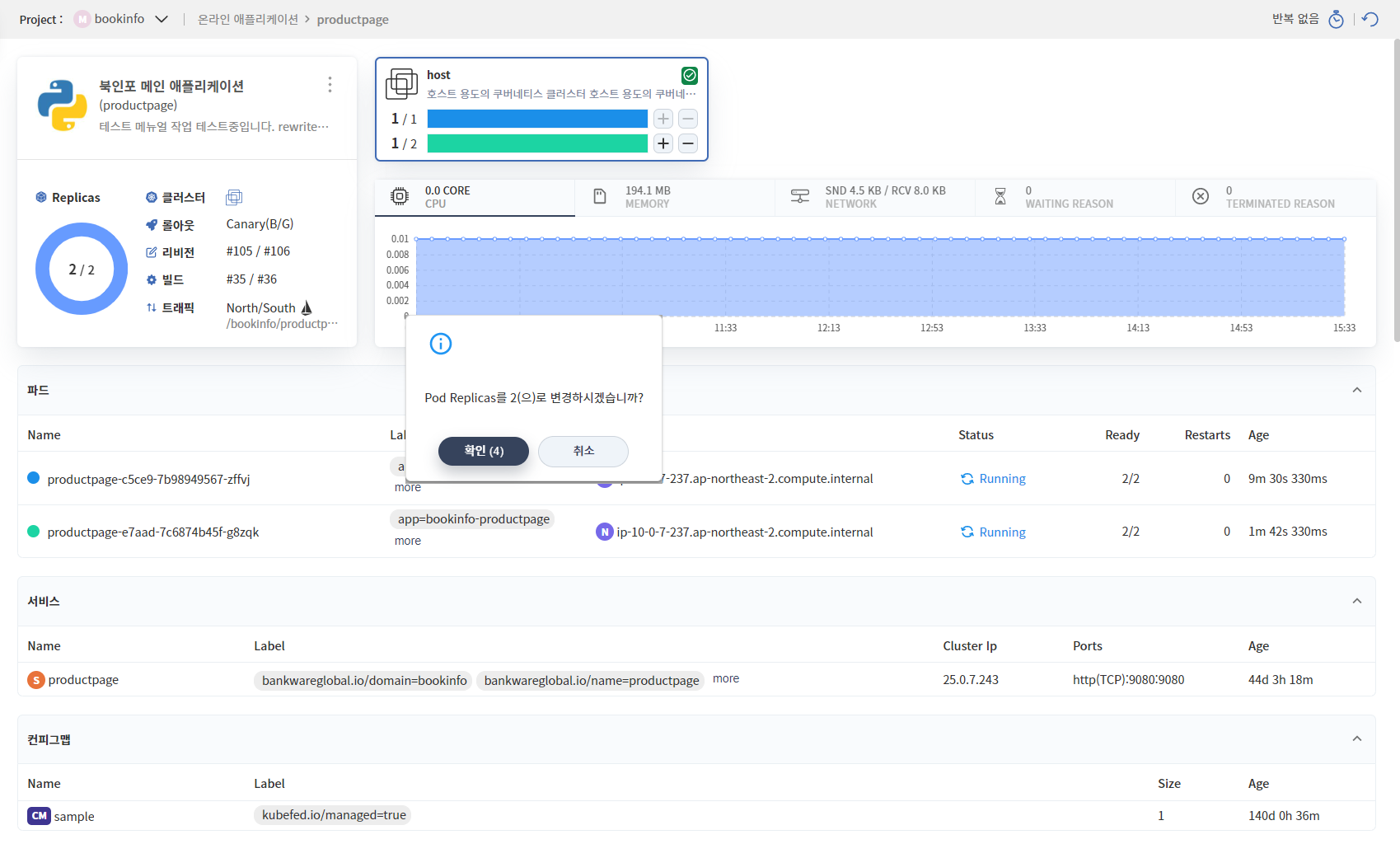
Task: Decrease replicas on the blue 1/1 bar
Action: click(x=688, y=119)
